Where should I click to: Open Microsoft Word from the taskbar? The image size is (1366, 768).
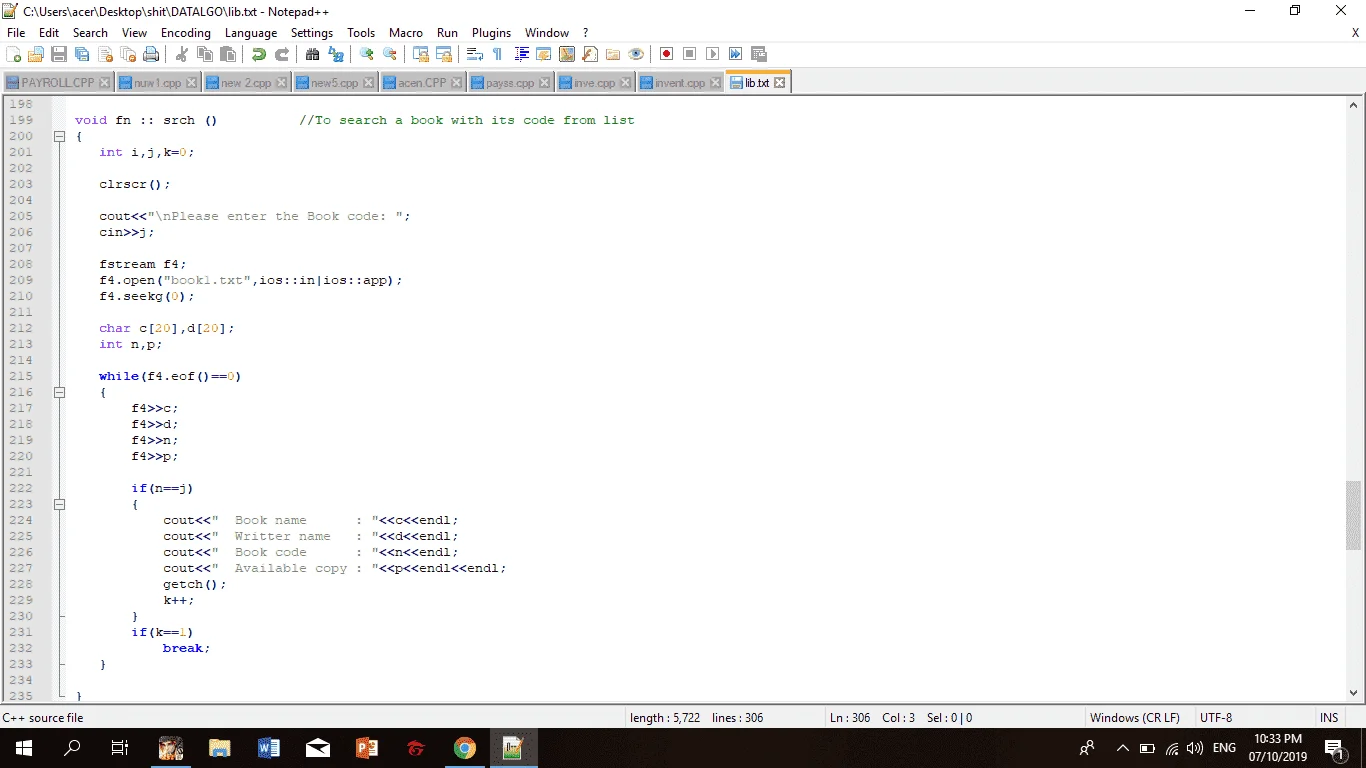click(268, 748)
